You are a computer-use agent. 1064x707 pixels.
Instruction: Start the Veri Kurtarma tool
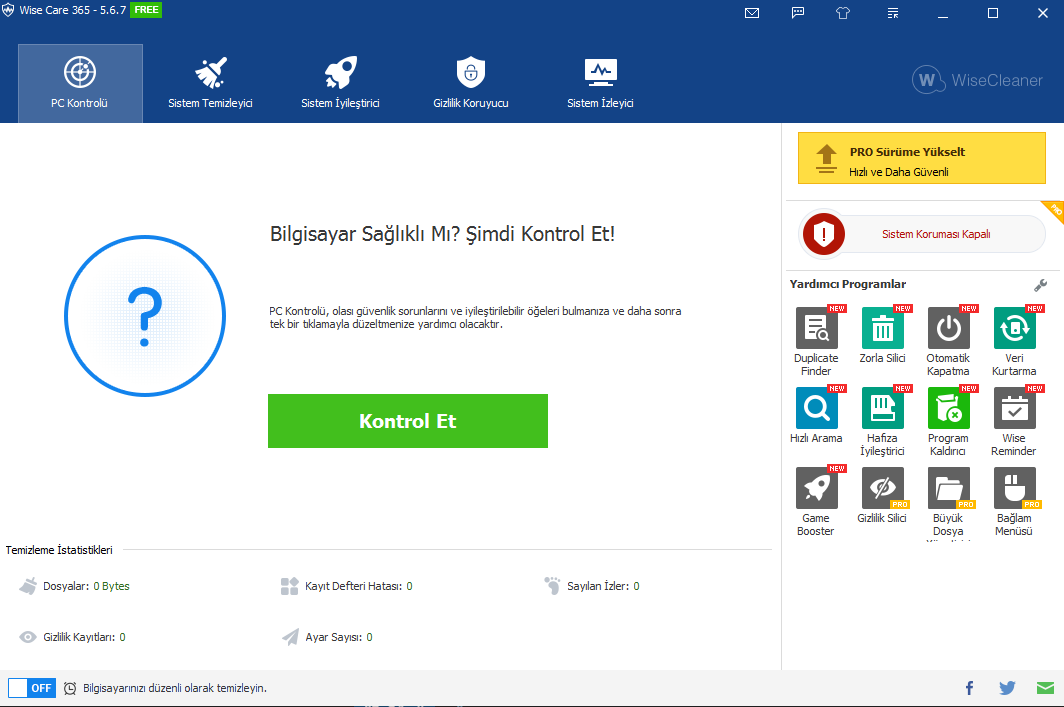[1014, 342]
